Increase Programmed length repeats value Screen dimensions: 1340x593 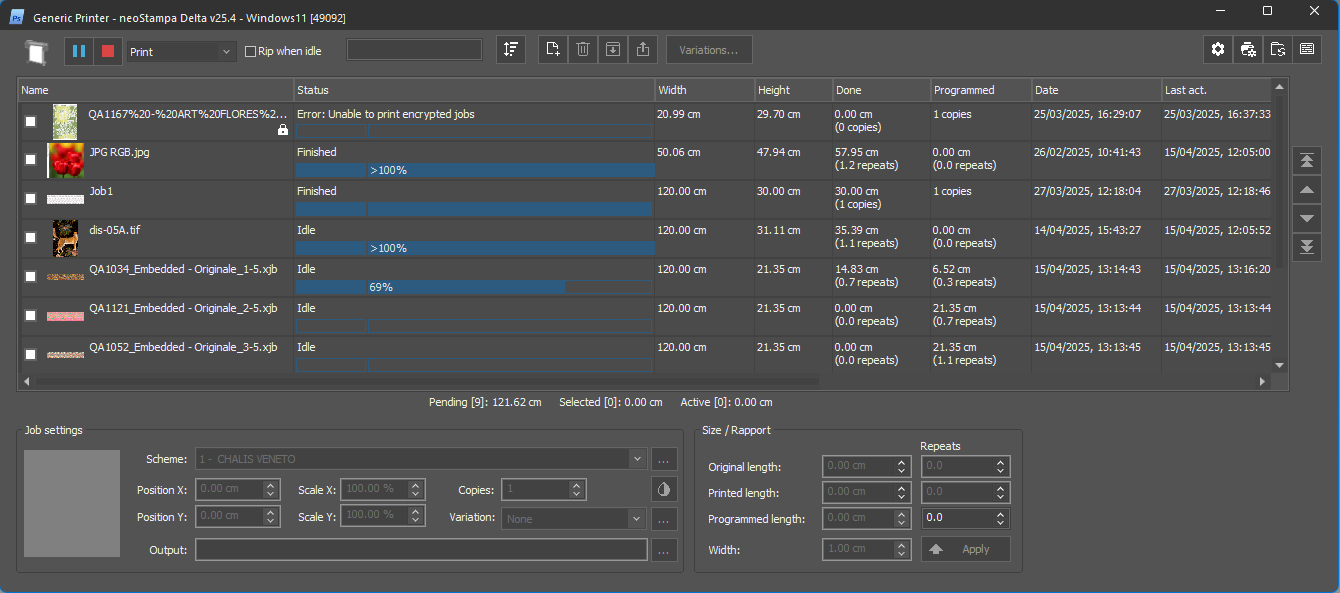[1000, 514]
